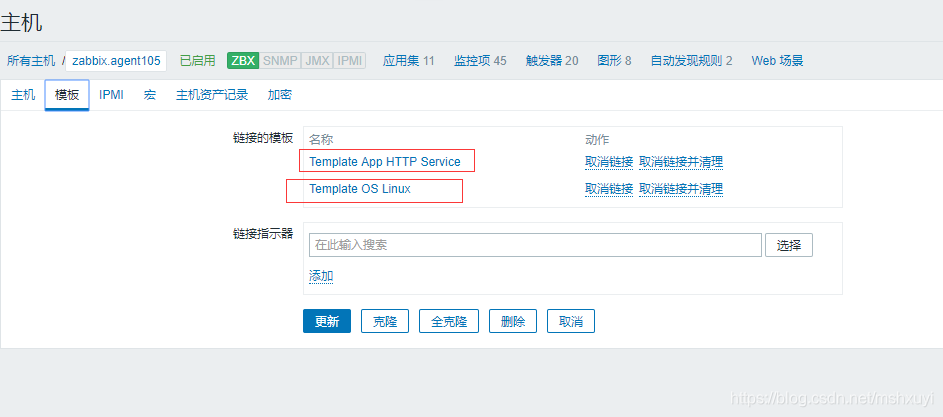Screen dimensions: 943x417
Task: Click the 名称 column header text
Action: click(x=321, y=140)
